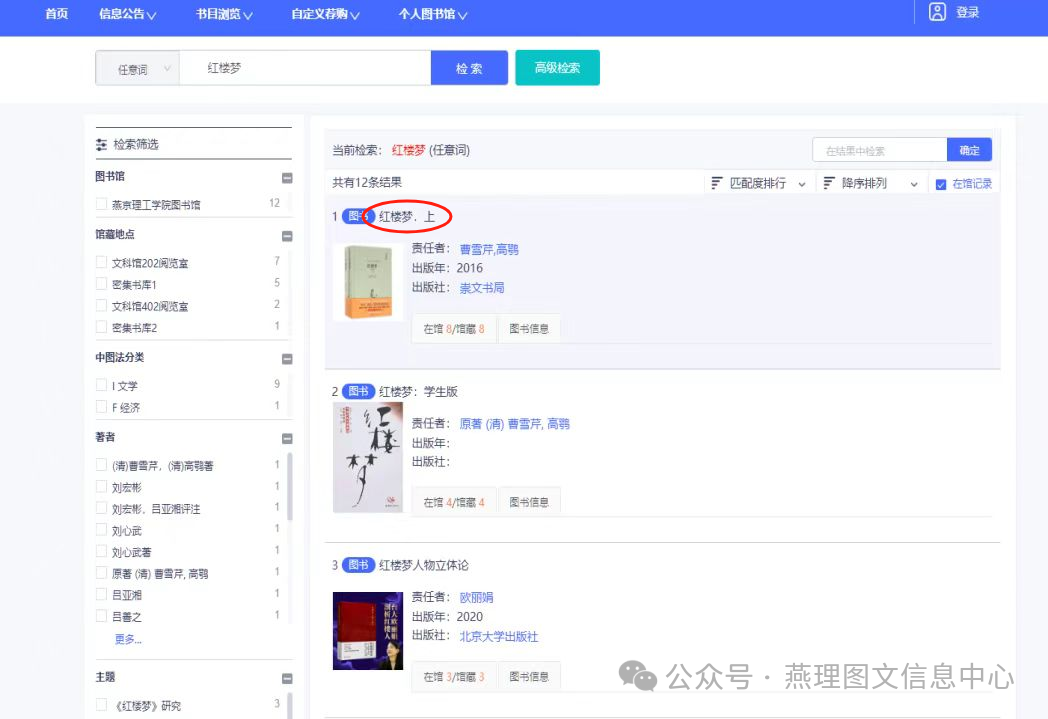Collapse the 馆藏地点 filter section
Screen dimensions: 1048x719
click(287, 236)
